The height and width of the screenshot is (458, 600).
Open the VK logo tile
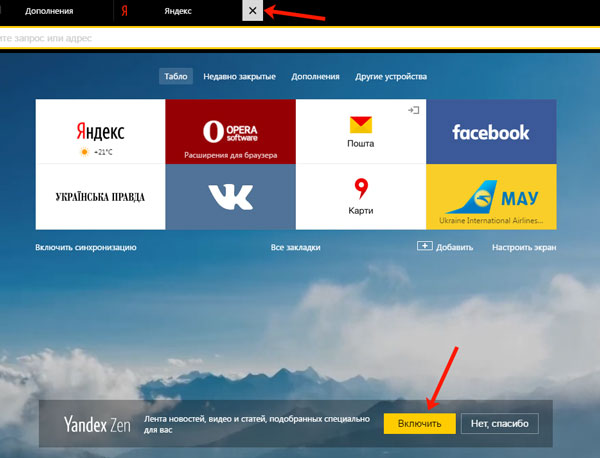point(230,196)
